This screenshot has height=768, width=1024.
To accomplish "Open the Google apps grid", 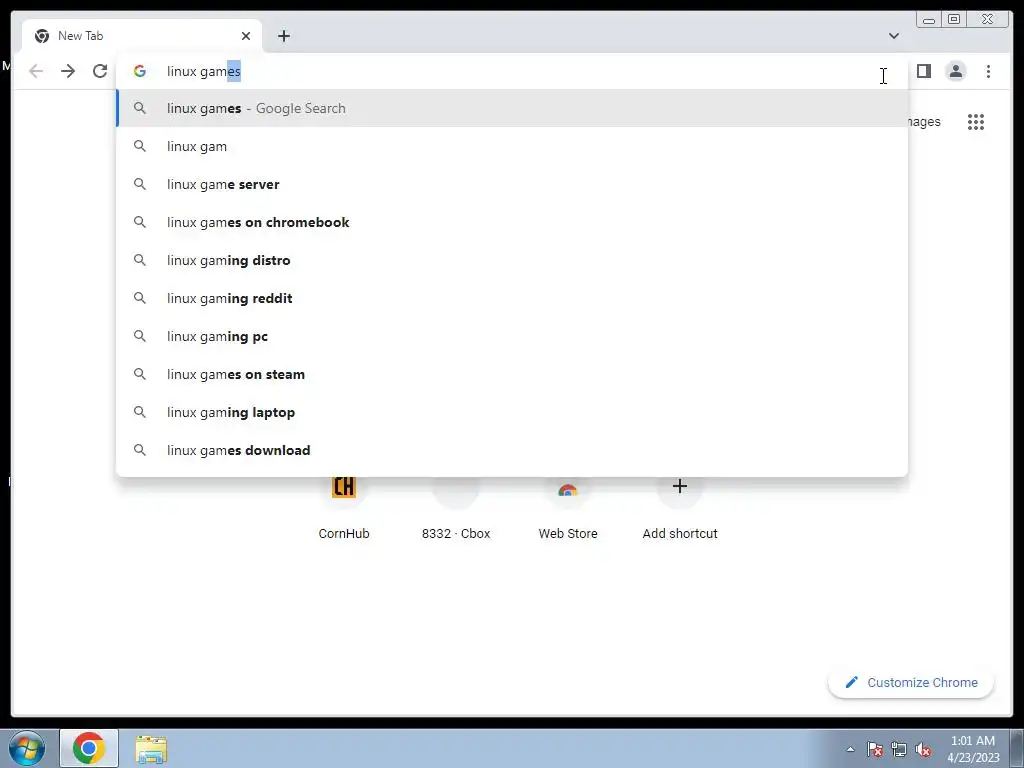I will tap(976, 122).
